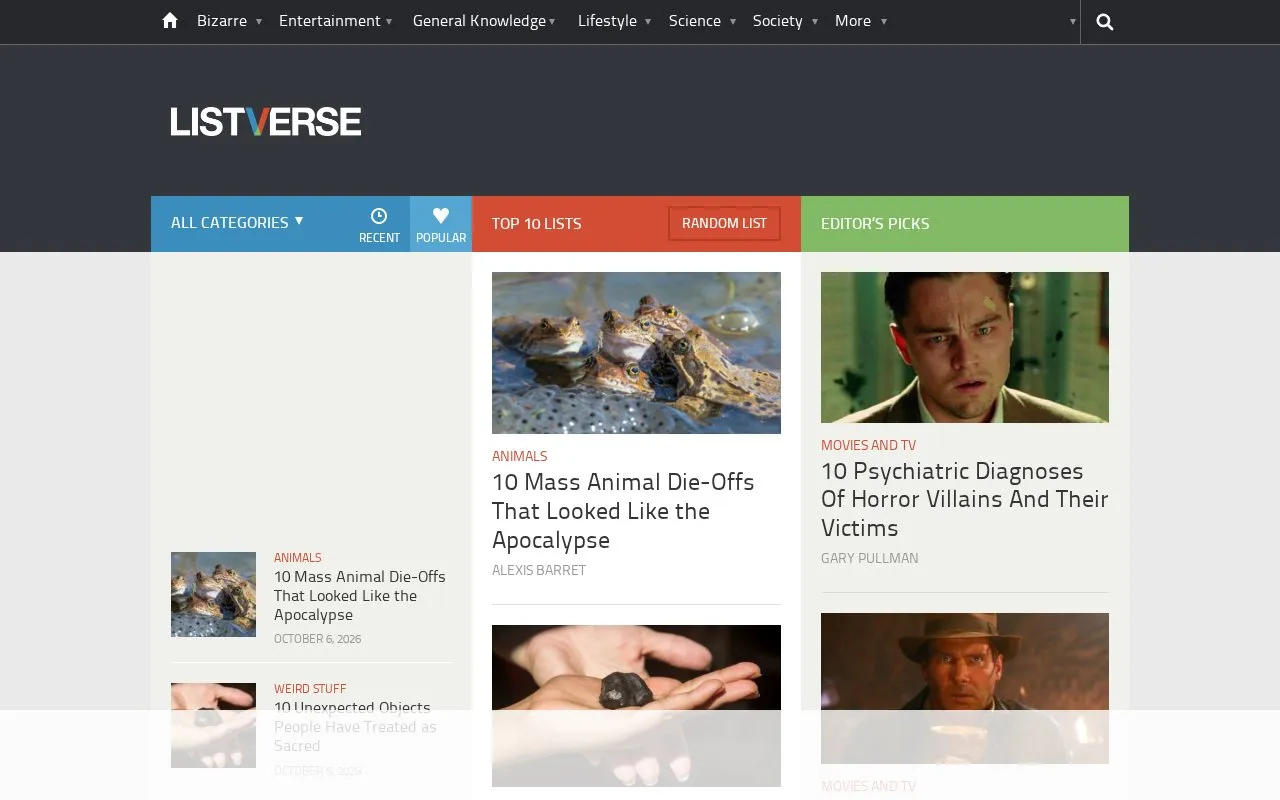Click the Listverse logo
The image size is (1280, 800).
[x=266, y=122]
